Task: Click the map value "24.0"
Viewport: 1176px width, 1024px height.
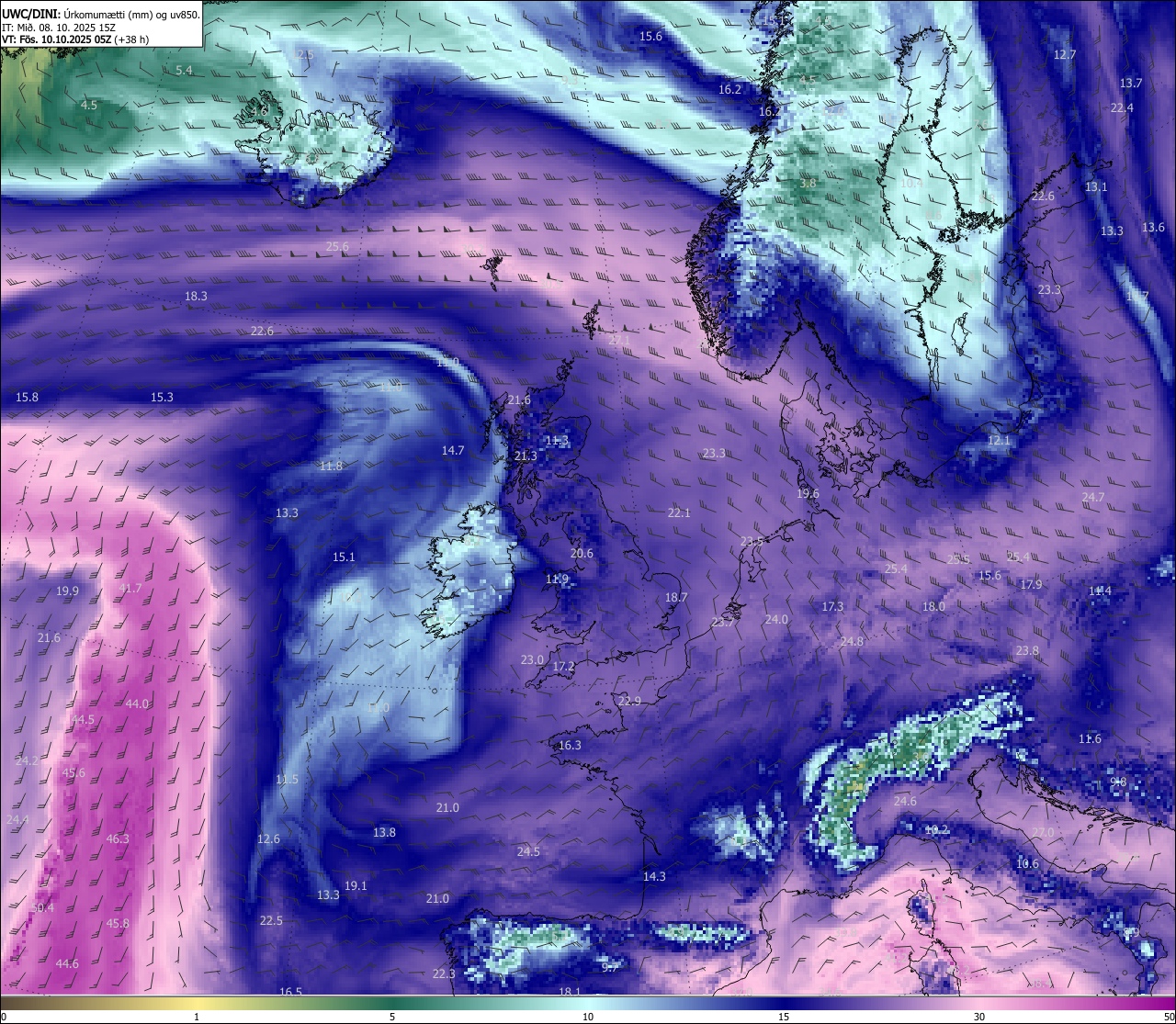Action: click(x=776, y=620)
